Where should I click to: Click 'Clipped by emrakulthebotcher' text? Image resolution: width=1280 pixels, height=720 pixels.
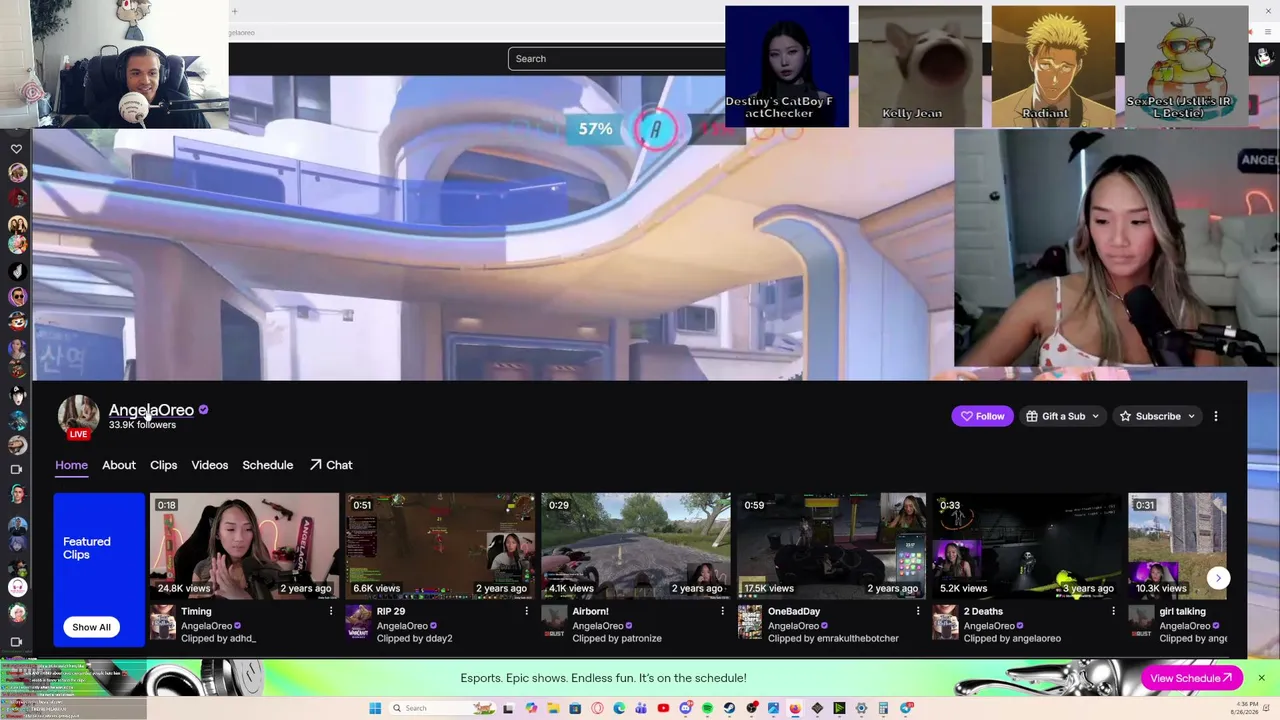pyautogui.click(x=833, y=639)
